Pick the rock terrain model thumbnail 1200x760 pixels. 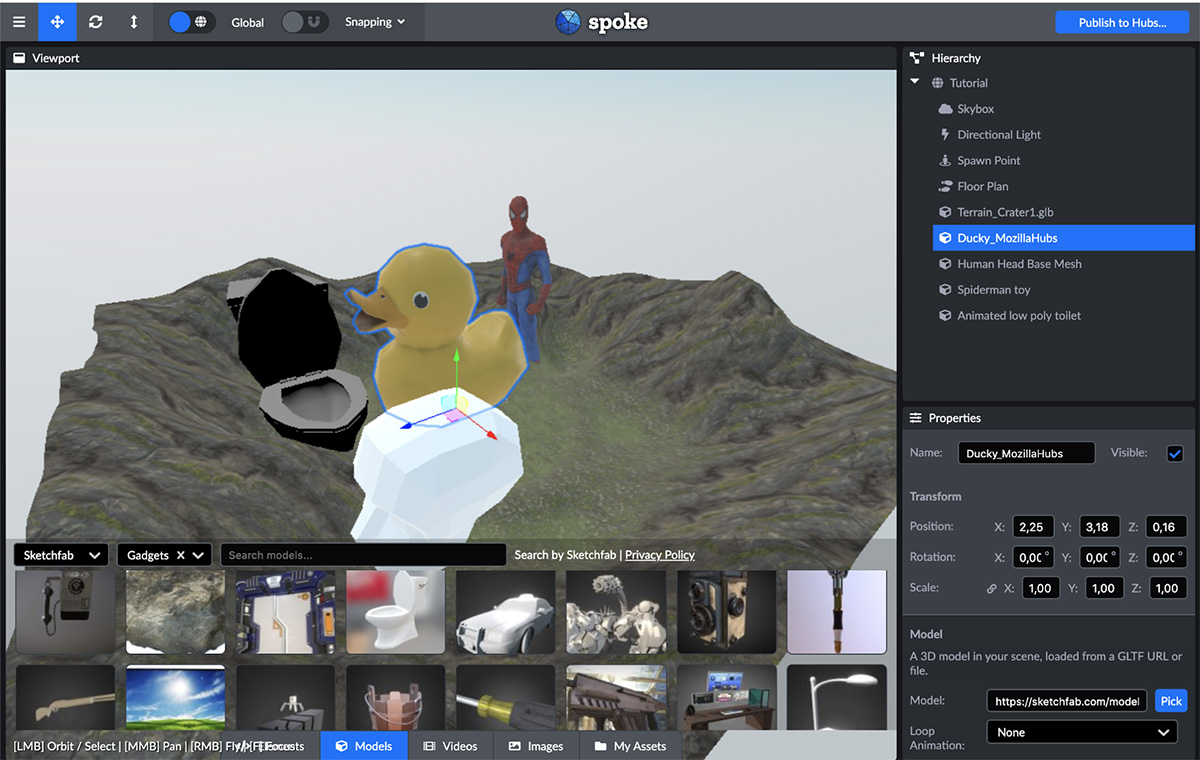pyautogui.click(x=175, y=612)
